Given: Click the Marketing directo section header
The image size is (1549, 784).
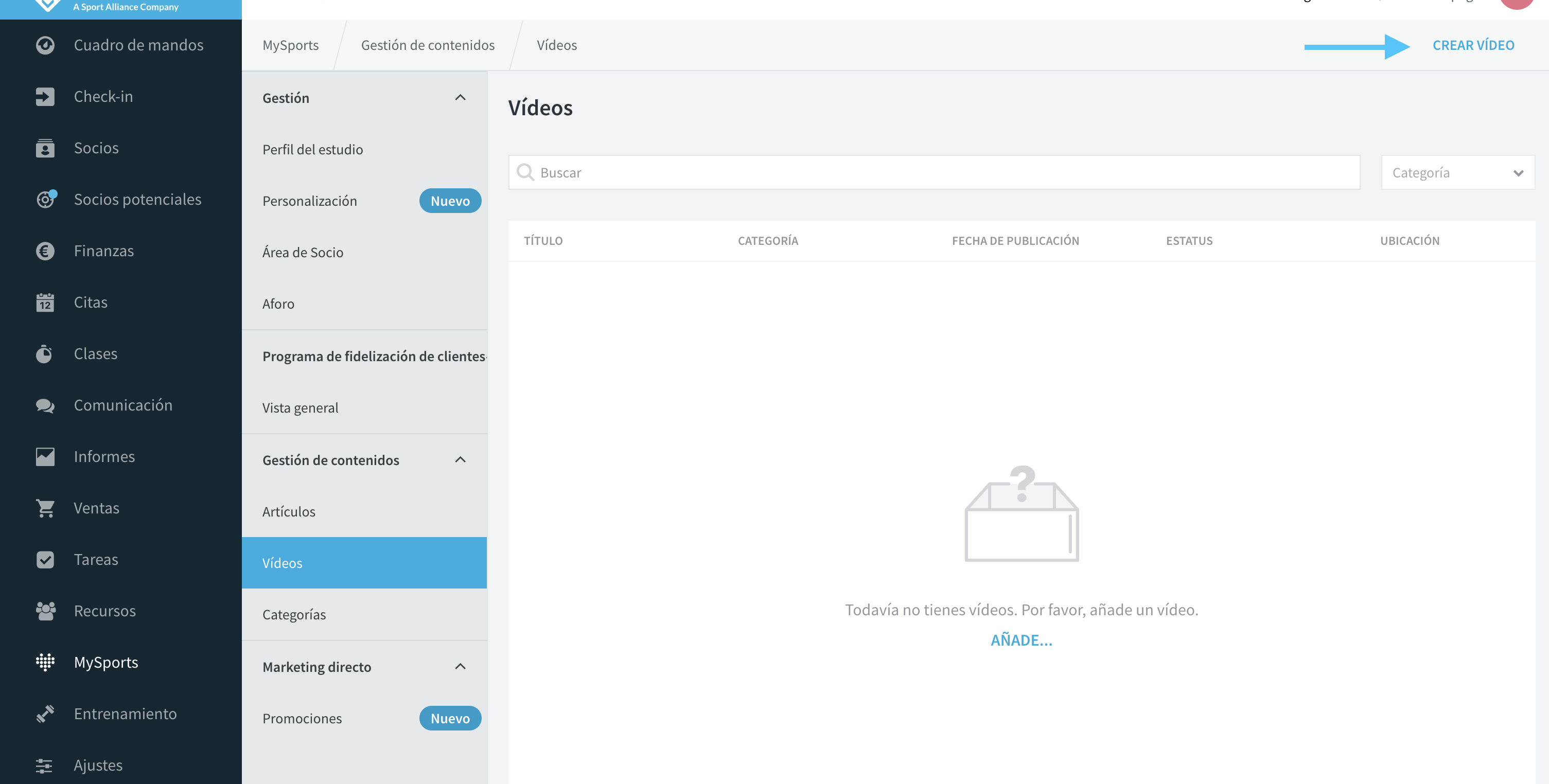Looking at the screenshot, I should coord(364,667).
